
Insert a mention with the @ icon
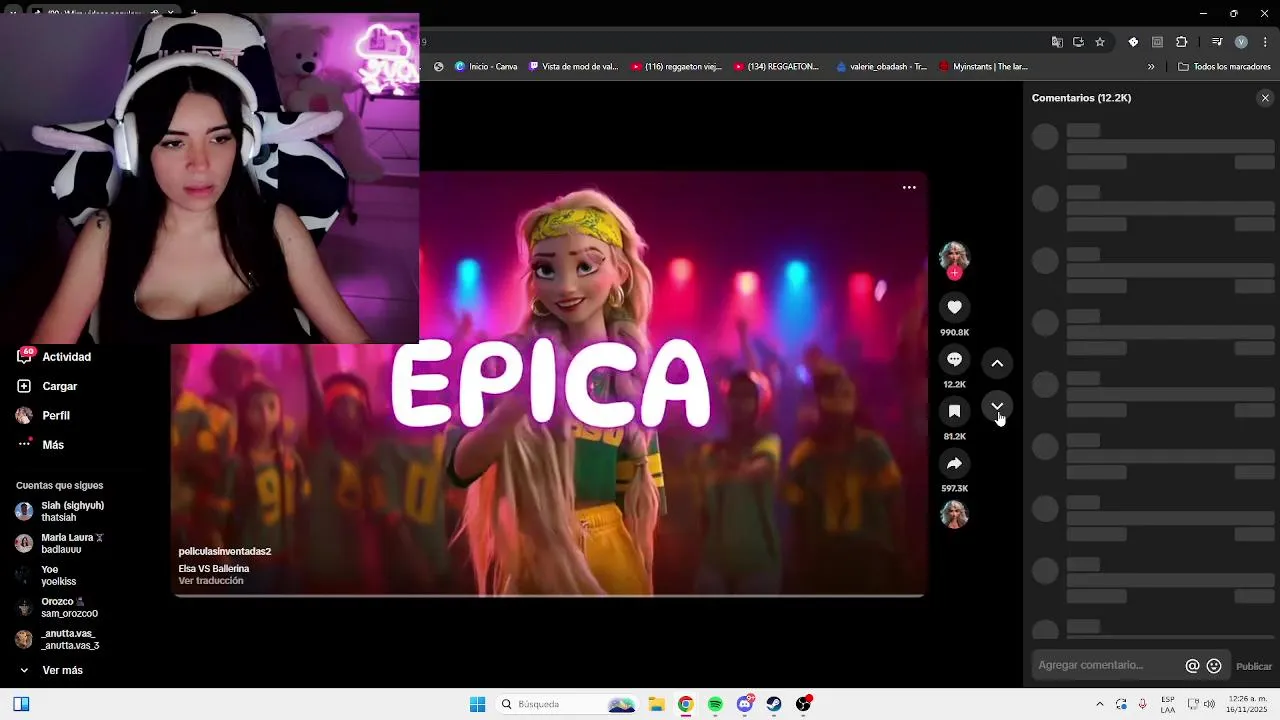1192,666
